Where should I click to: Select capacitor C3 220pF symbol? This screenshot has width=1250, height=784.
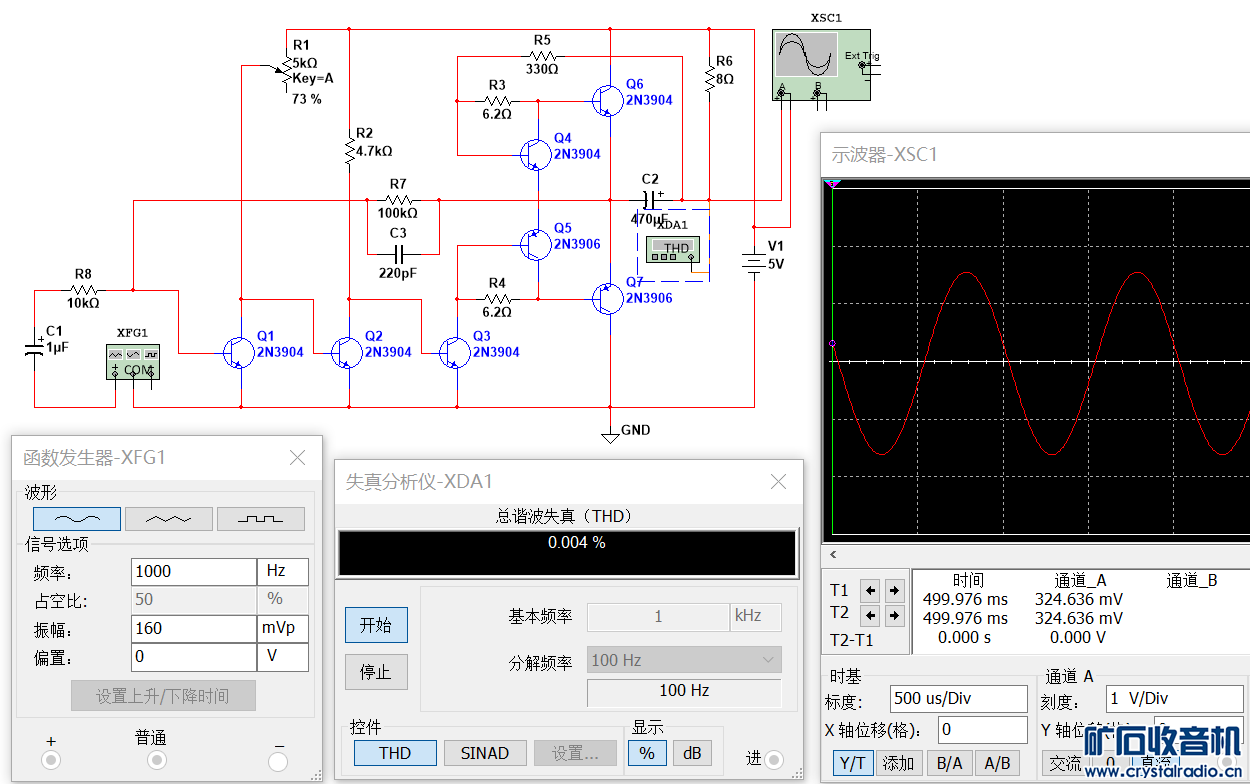pos(400,252)
